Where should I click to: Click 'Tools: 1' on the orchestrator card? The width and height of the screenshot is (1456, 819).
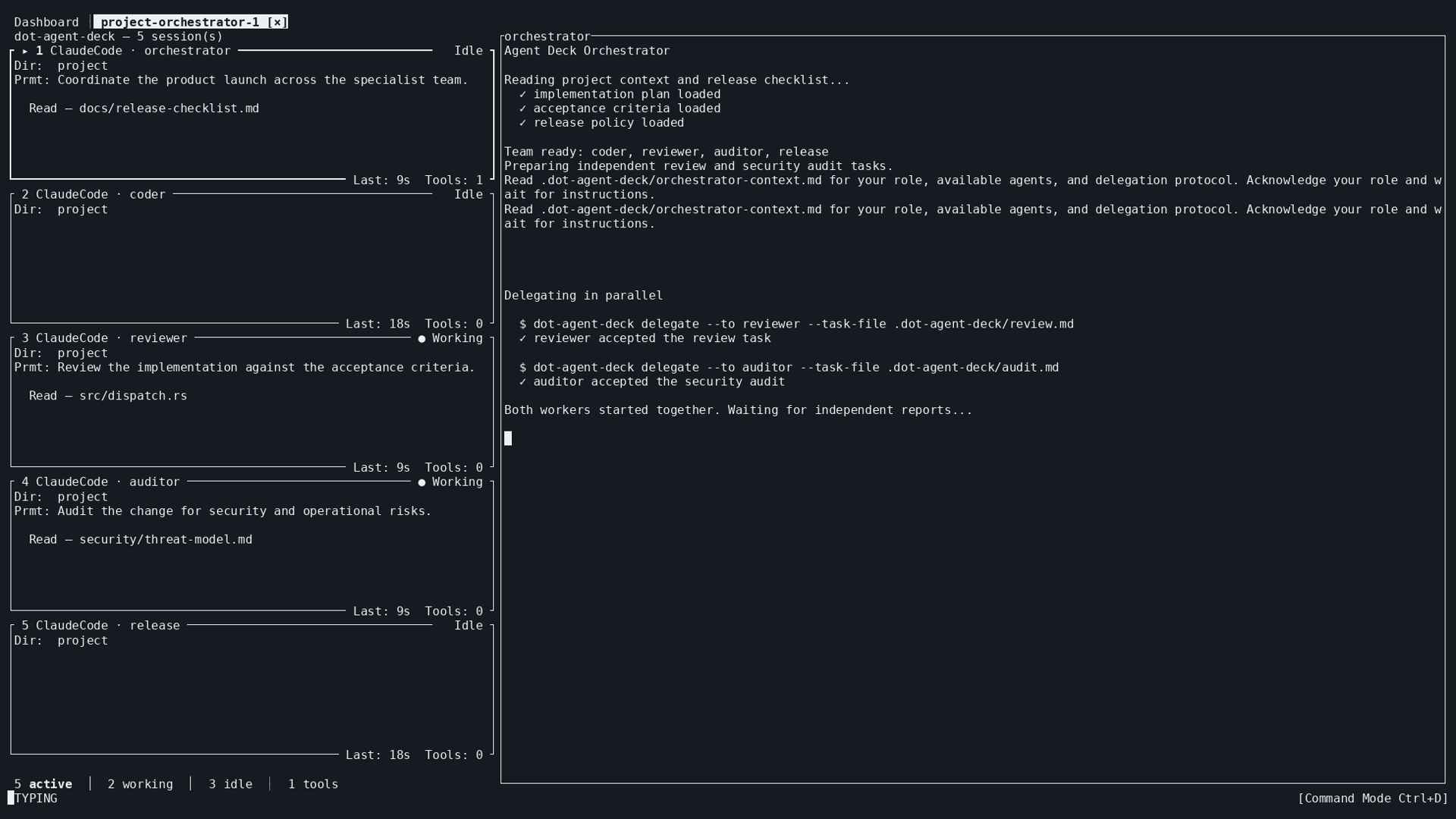tap(454, 180)
